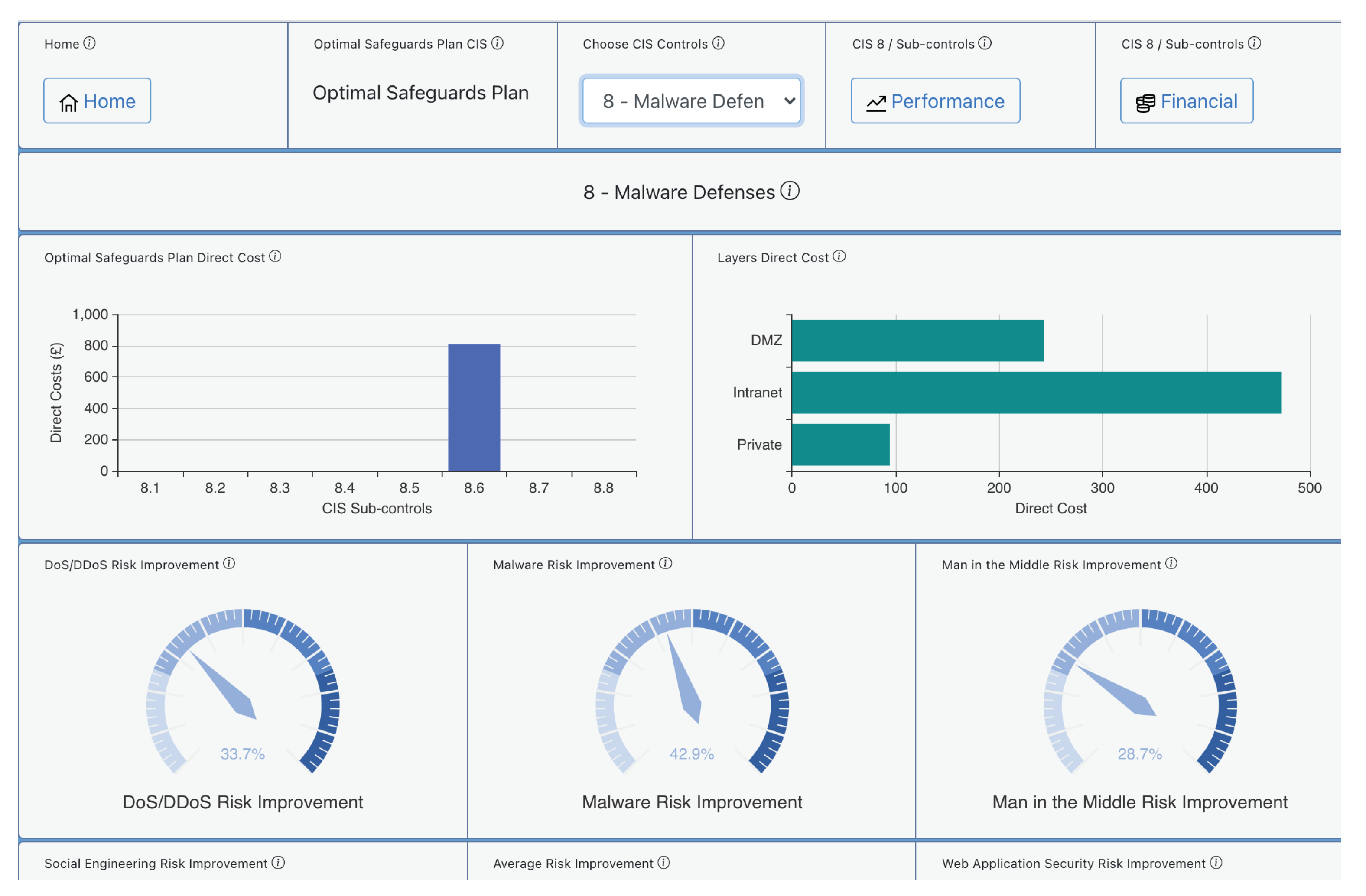Click info icon beside Malware Risk Improvement title

pos(665,564)
